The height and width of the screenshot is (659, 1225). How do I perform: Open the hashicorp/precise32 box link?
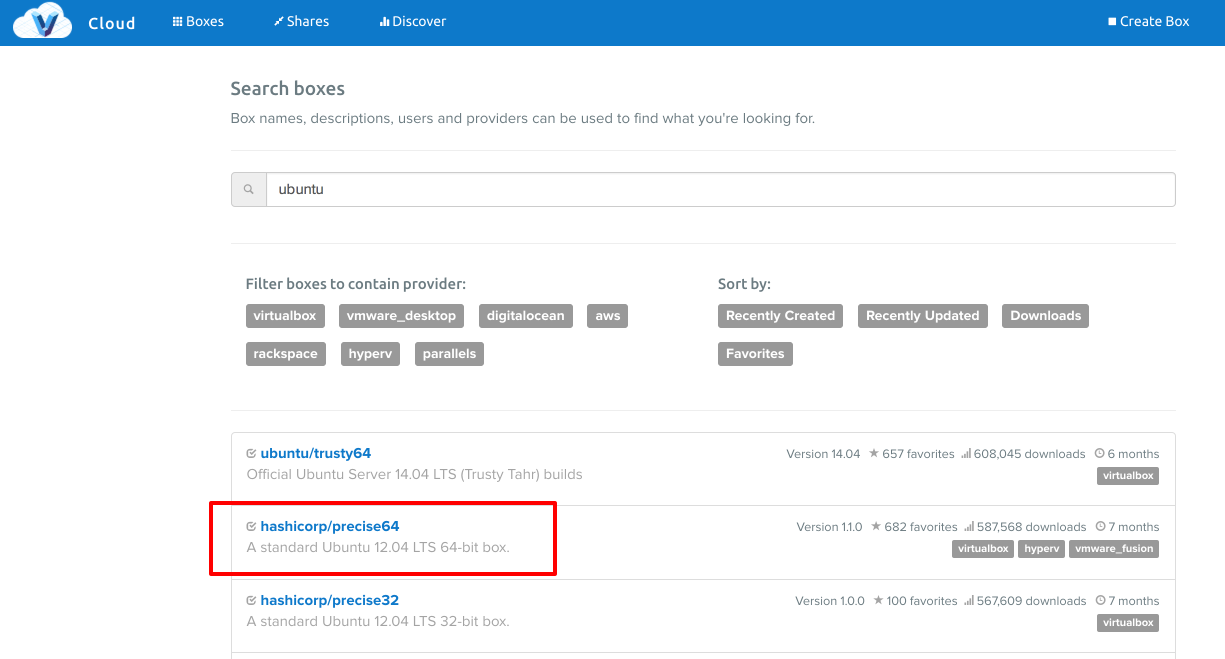pos(330,600)
